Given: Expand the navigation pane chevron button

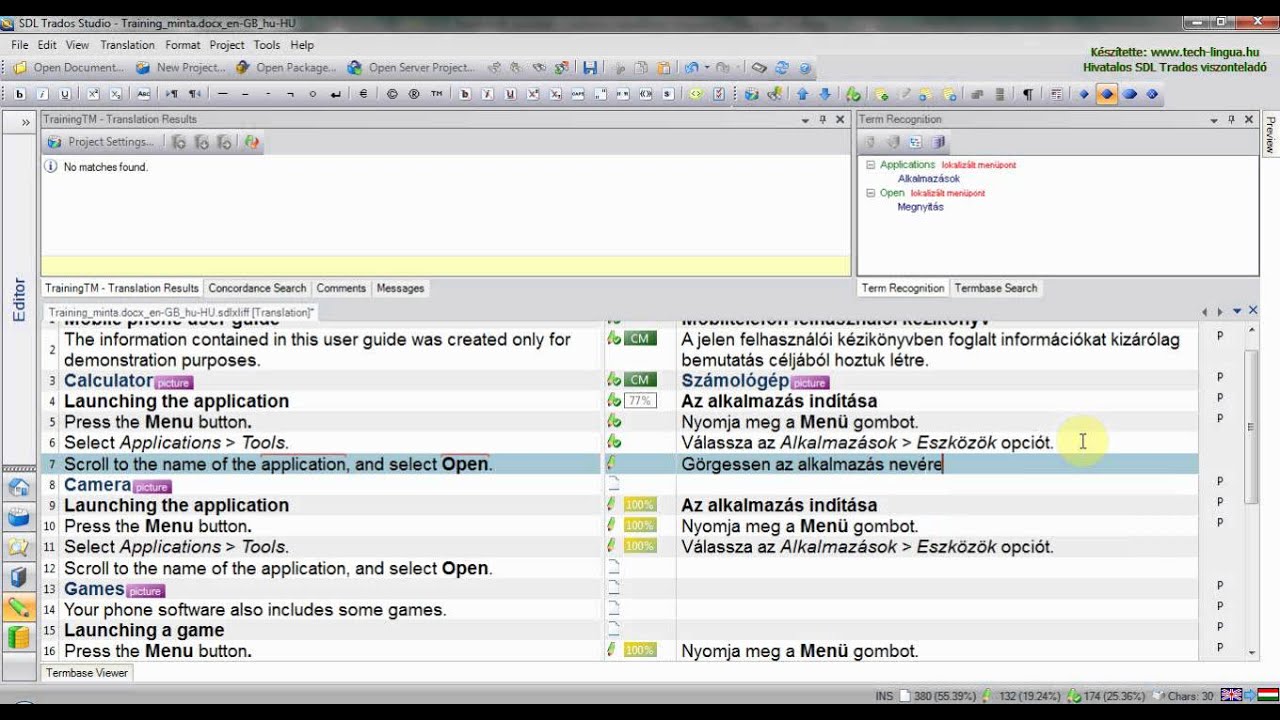Looking at the screenshot, I should [25, 122].
